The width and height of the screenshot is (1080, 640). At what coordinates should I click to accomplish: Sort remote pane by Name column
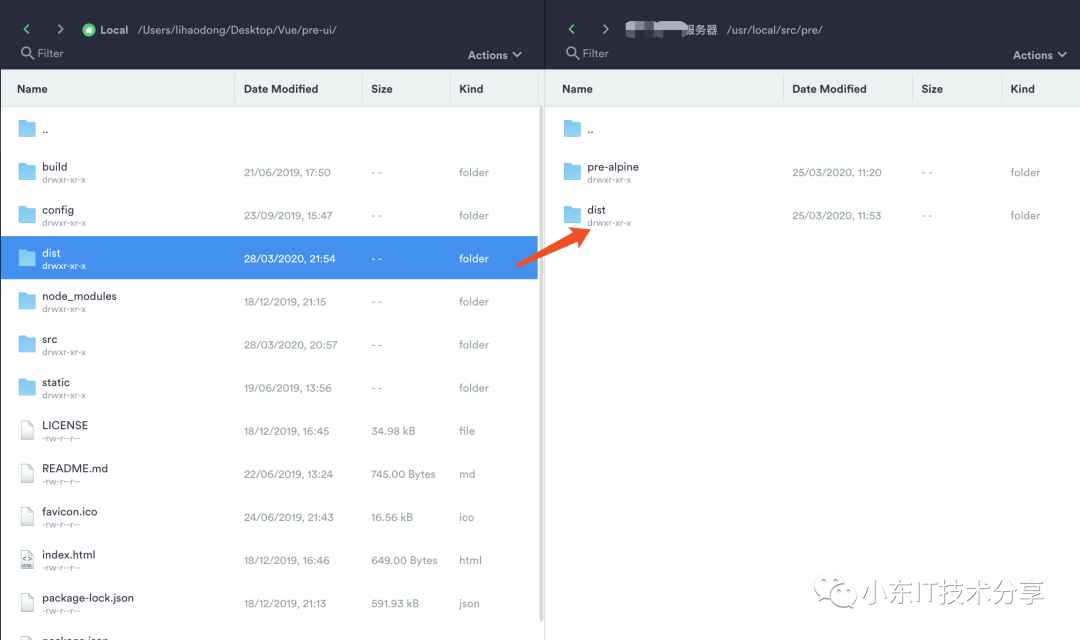[577, 89]
